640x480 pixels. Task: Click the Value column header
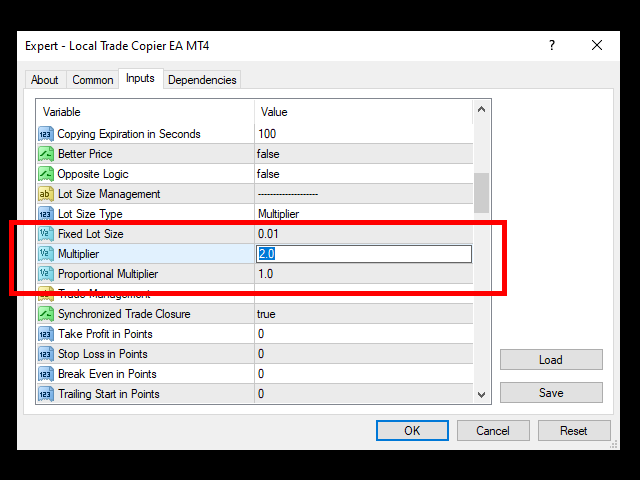364,112
